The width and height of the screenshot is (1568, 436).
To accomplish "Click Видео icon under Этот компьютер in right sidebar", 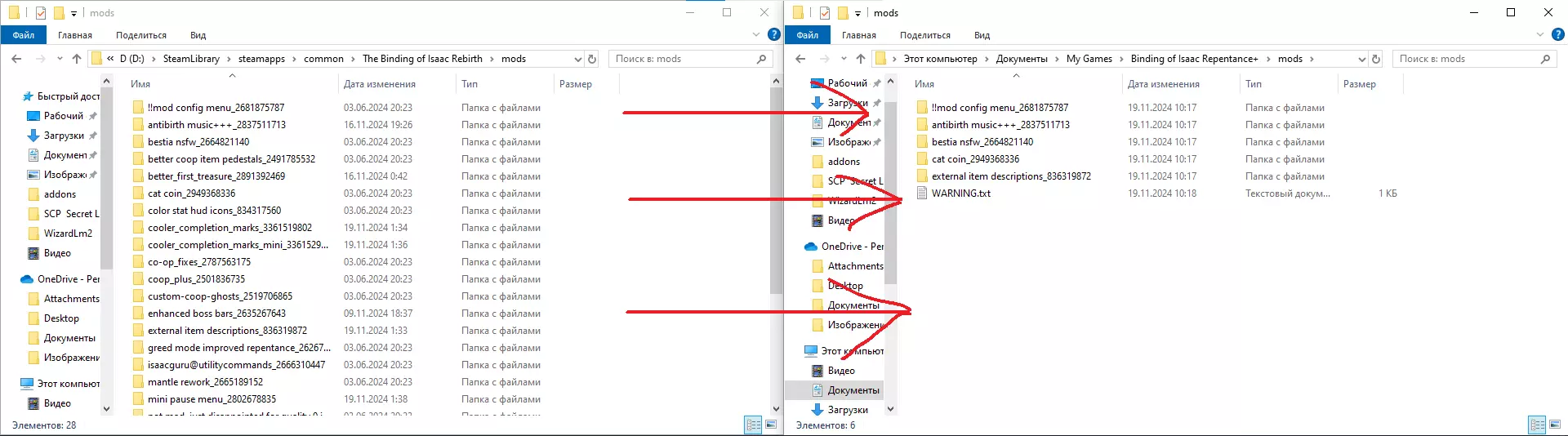I will tap(817, 371).
